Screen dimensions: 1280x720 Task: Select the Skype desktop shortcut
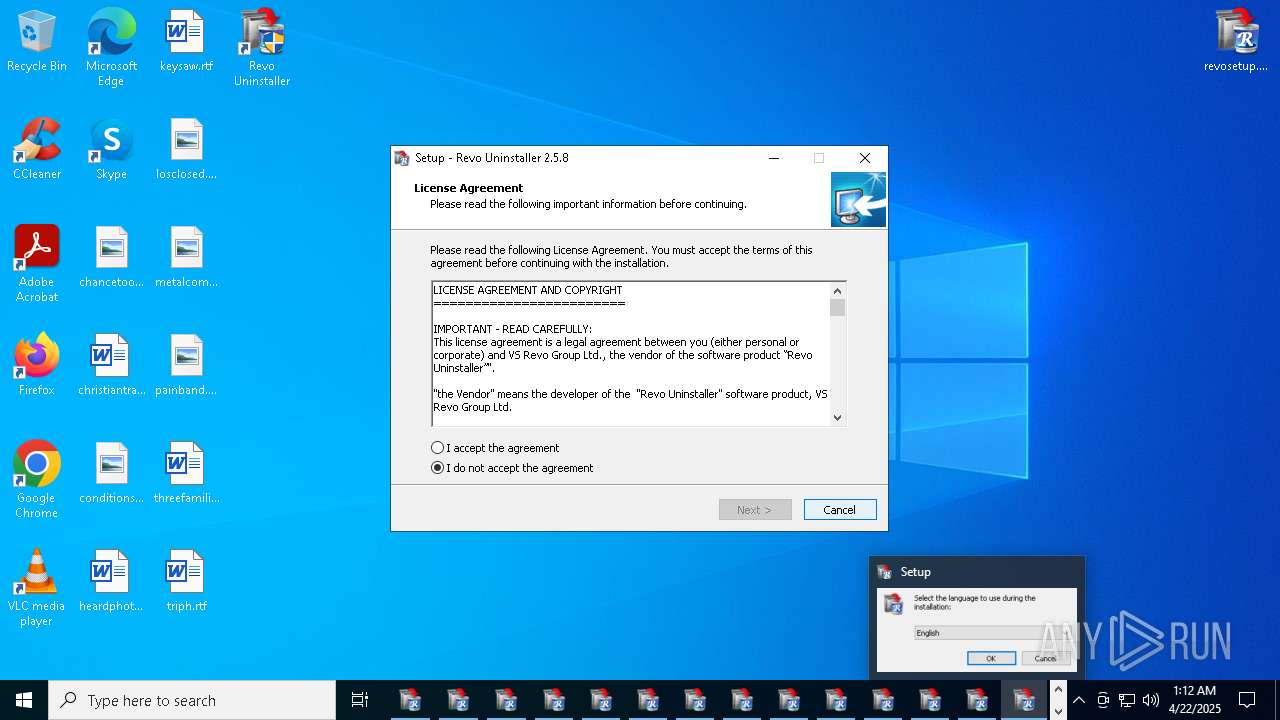(111, 150)
